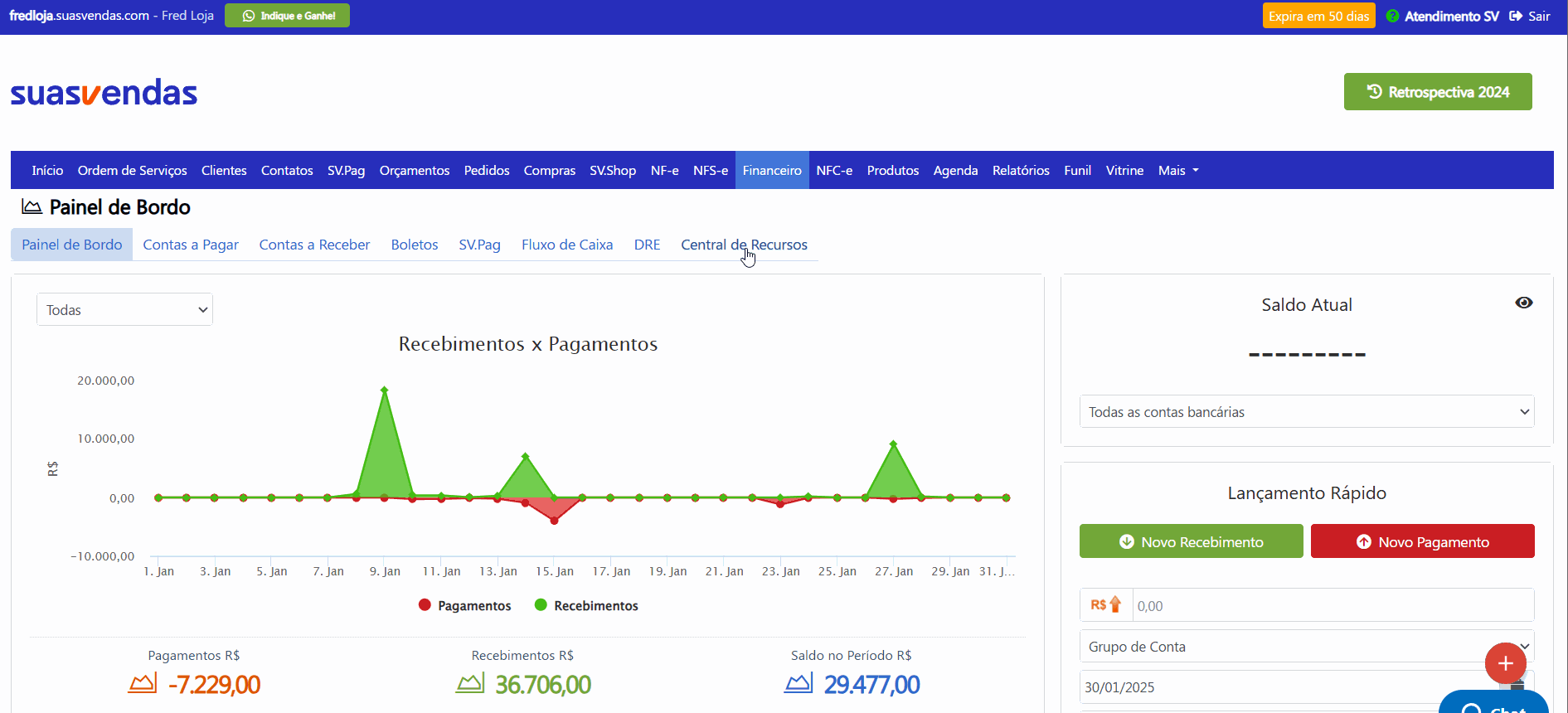The image size is (1568, 713).
Task: Open Central de Recursos tab
Action: click(744, 245)
